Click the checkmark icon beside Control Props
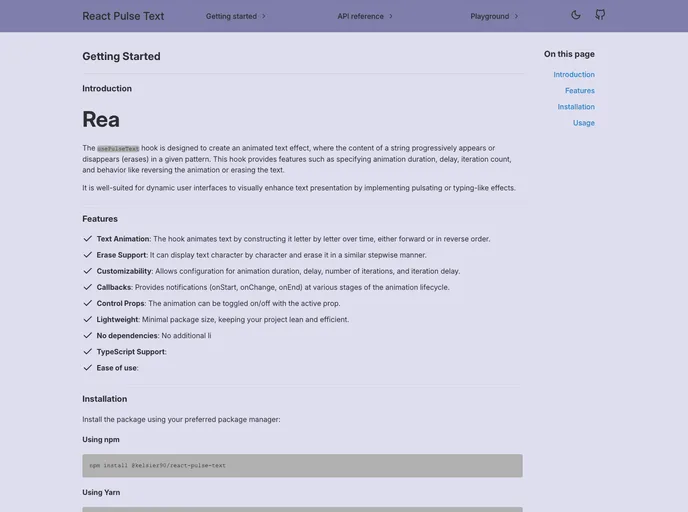Screen dimensions: 688x512 (x=87, y=303)
